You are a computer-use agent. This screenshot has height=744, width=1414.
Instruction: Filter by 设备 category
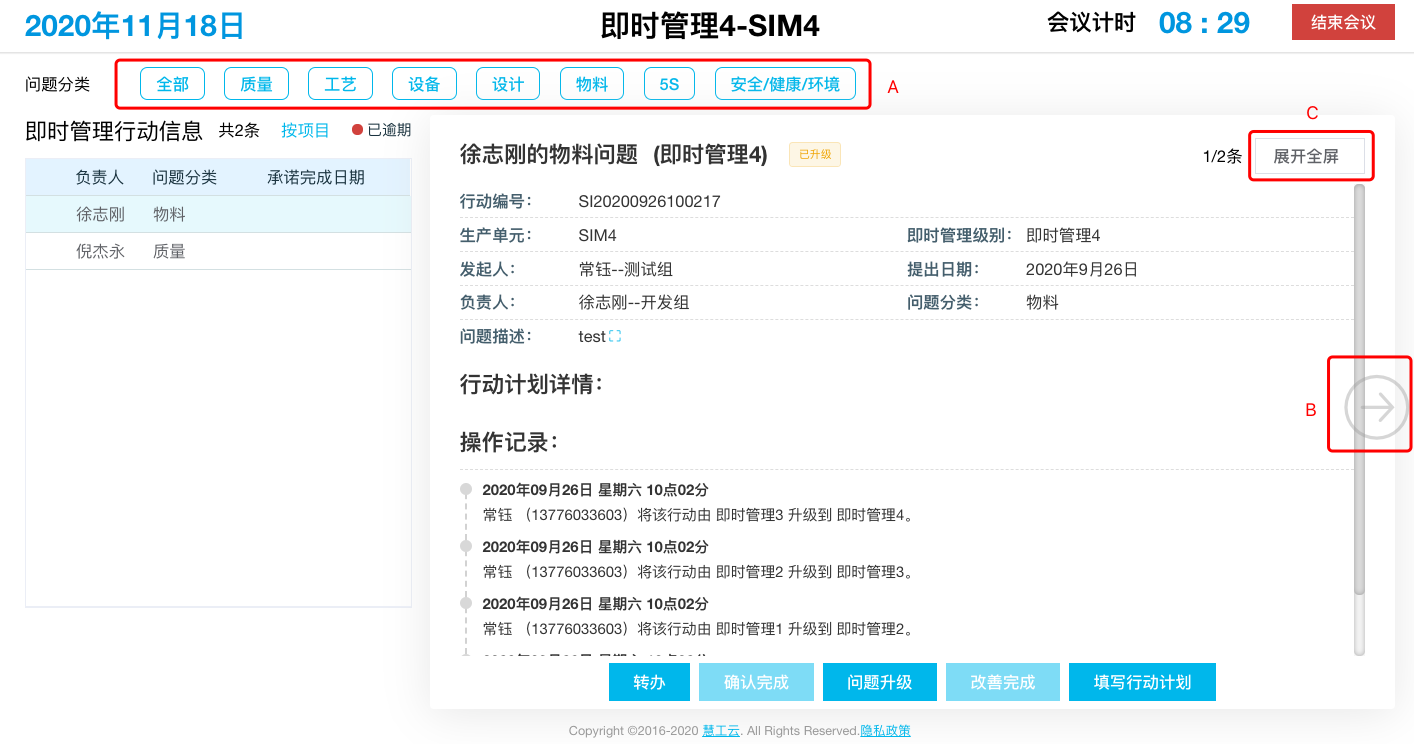coord(424,84)
